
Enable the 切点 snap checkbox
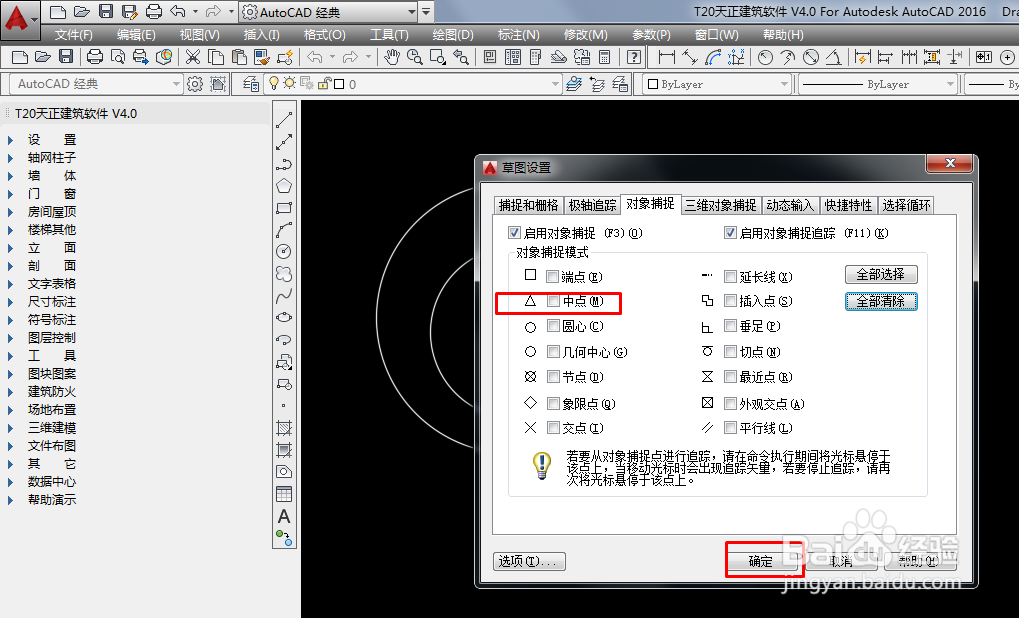[x=730, y=352]
